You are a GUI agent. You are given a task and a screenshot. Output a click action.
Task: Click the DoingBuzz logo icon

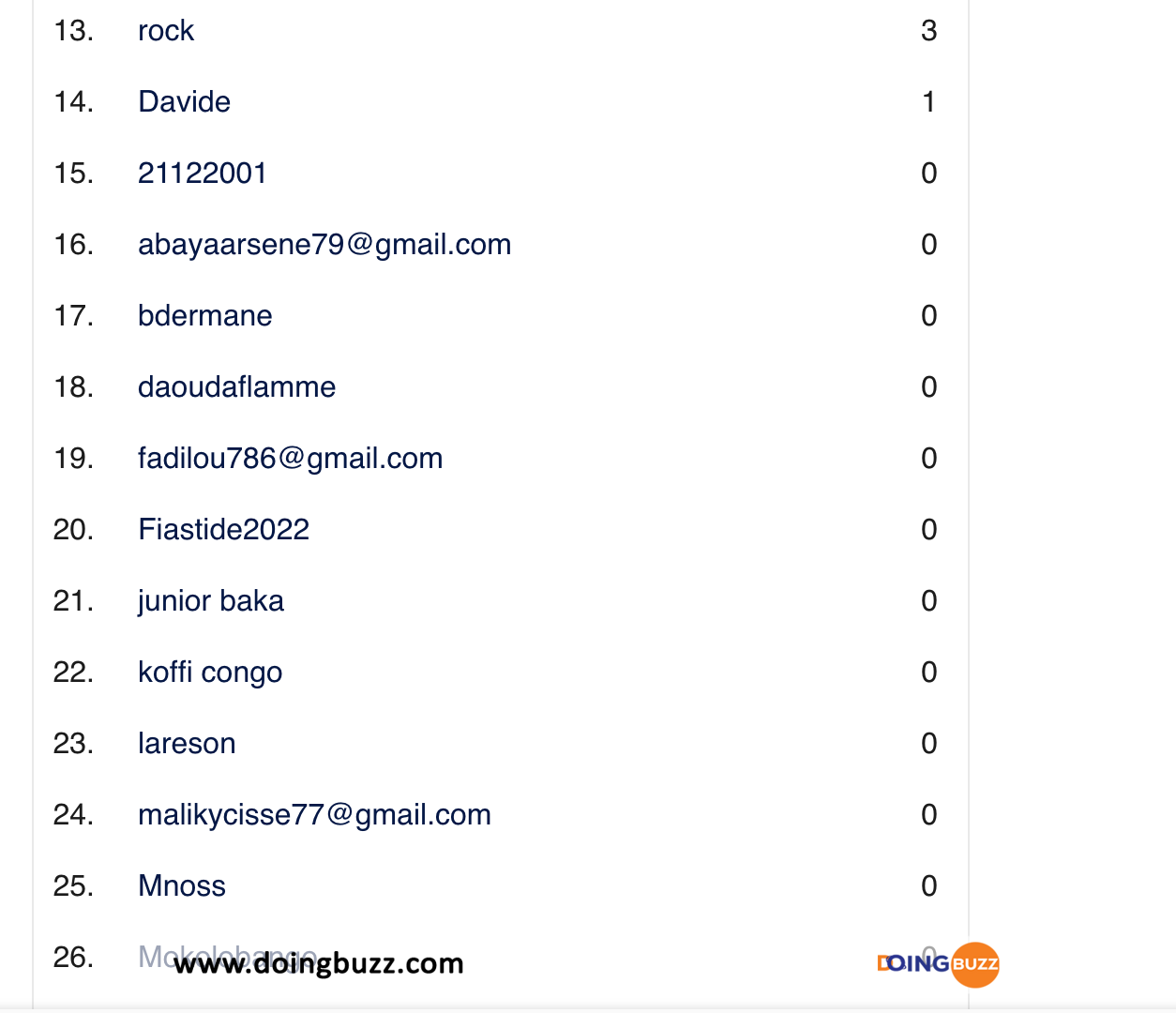tap(939, 964)
